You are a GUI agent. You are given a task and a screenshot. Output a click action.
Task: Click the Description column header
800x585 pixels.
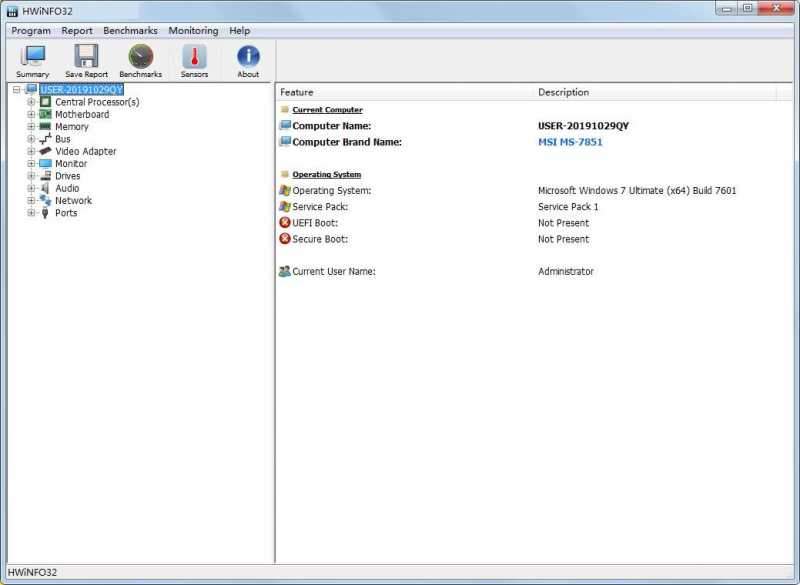563,92
